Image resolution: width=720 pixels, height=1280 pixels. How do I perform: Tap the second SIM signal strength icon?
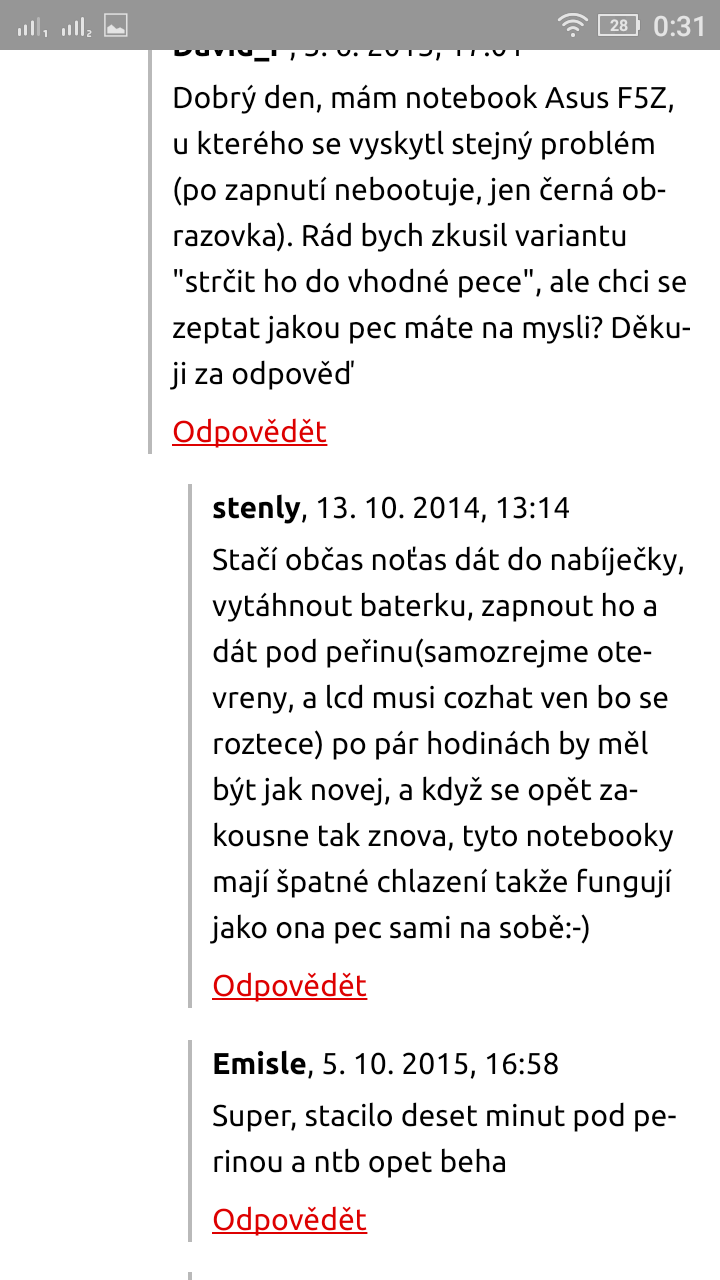pos(76,27)
